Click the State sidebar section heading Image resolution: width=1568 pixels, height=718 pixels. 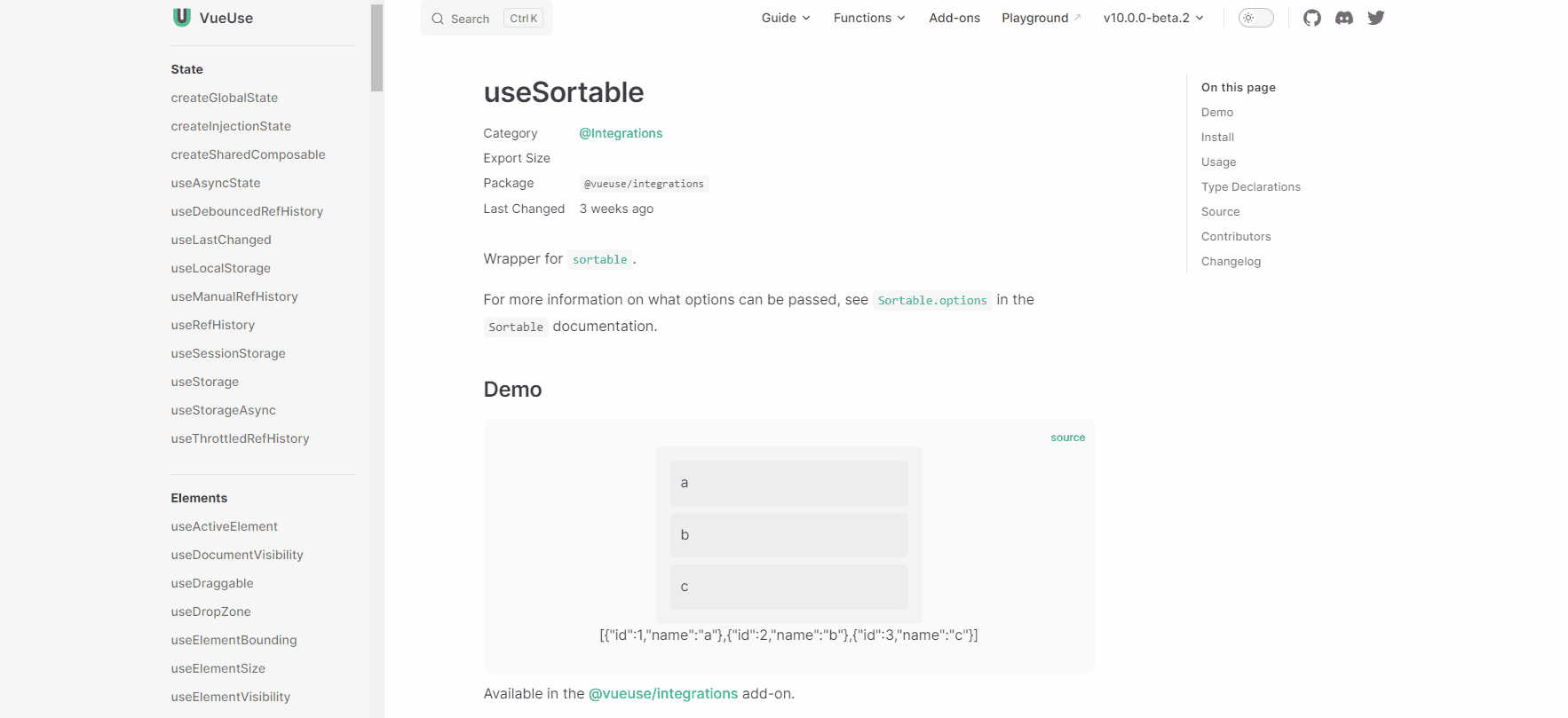pos(187,69)
